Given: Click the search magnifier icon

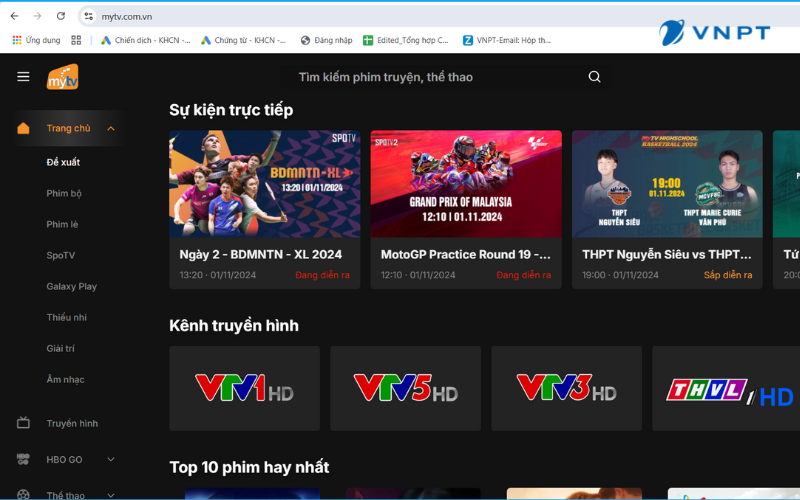Looking at the screenshot, I should (x=594, y=77).
